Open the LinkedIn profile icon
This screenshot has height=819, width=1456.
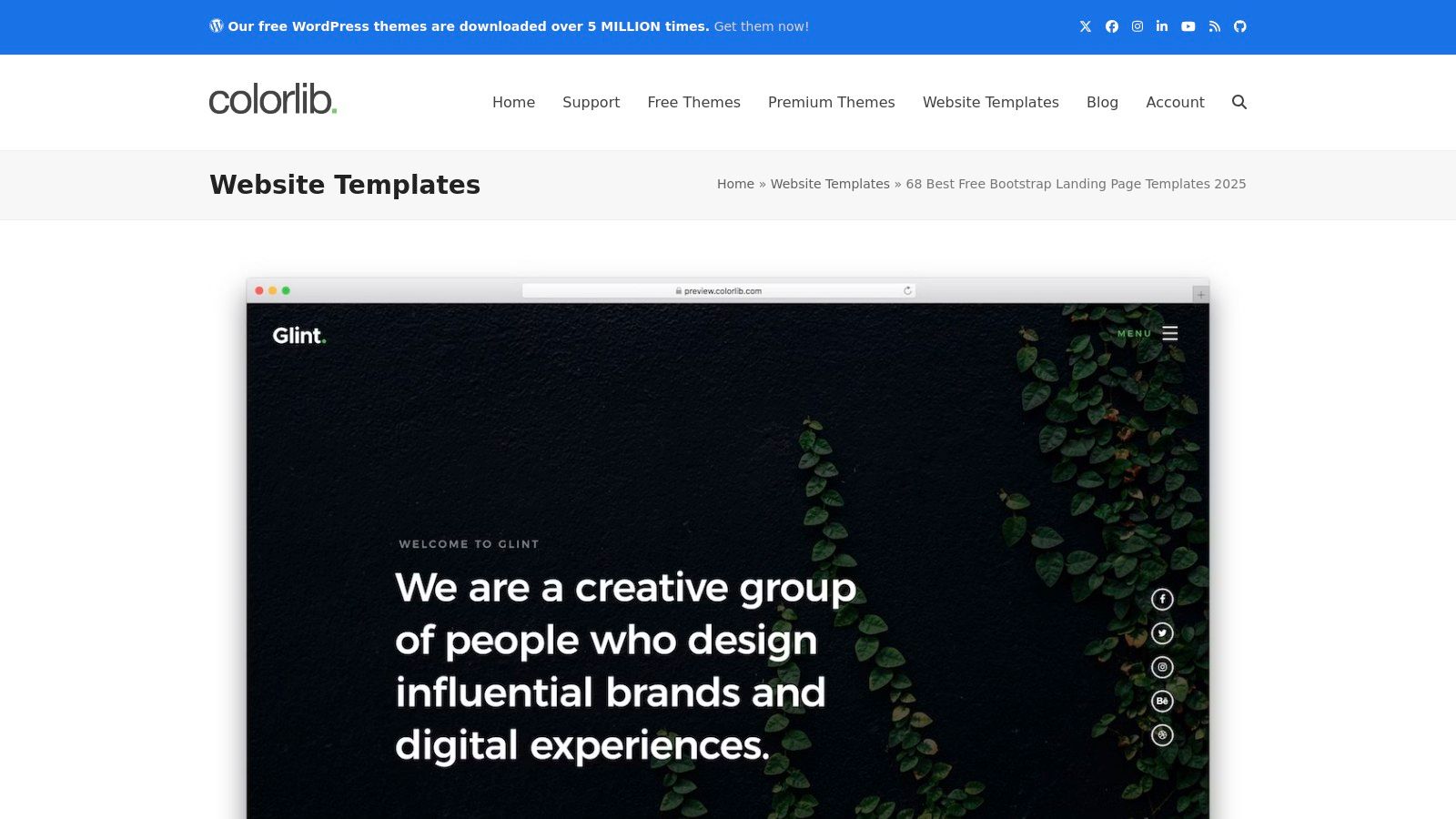[1162, 26]
